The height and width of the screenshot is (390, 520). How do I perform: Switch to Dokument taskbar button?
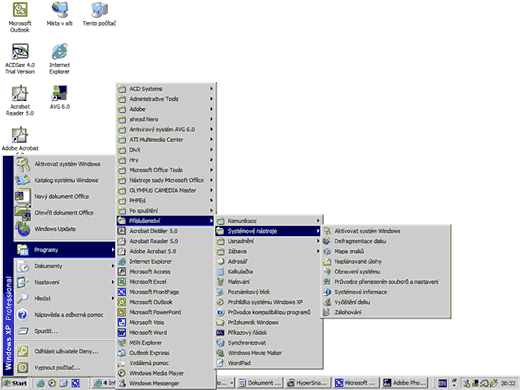click(x=260, y=383)
